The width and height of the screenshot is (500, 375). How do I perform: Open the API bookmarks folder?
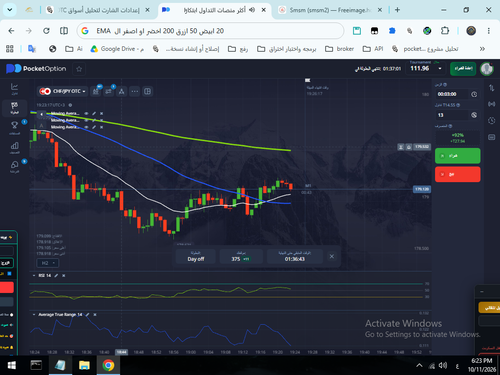(373, 49)
